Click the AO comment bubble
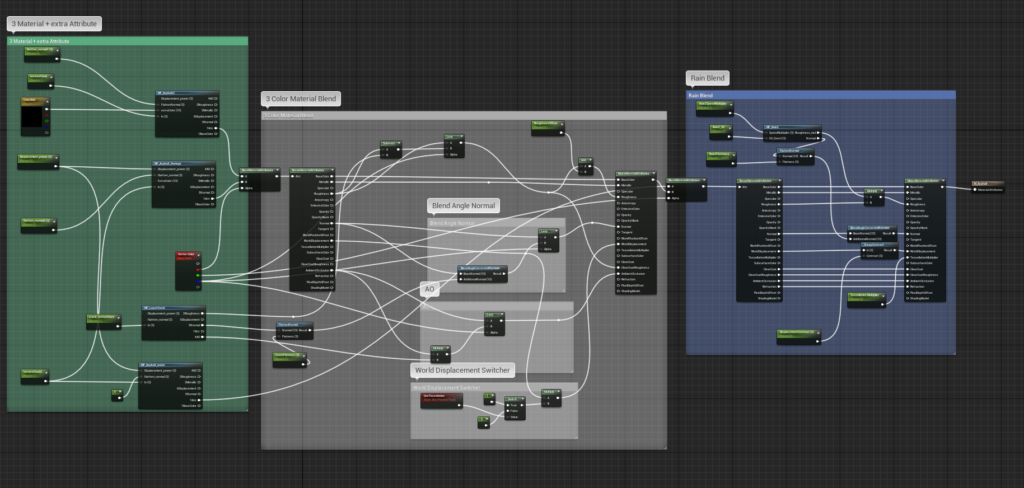Viewport: 1024px width, 488px height. point(430,288)
